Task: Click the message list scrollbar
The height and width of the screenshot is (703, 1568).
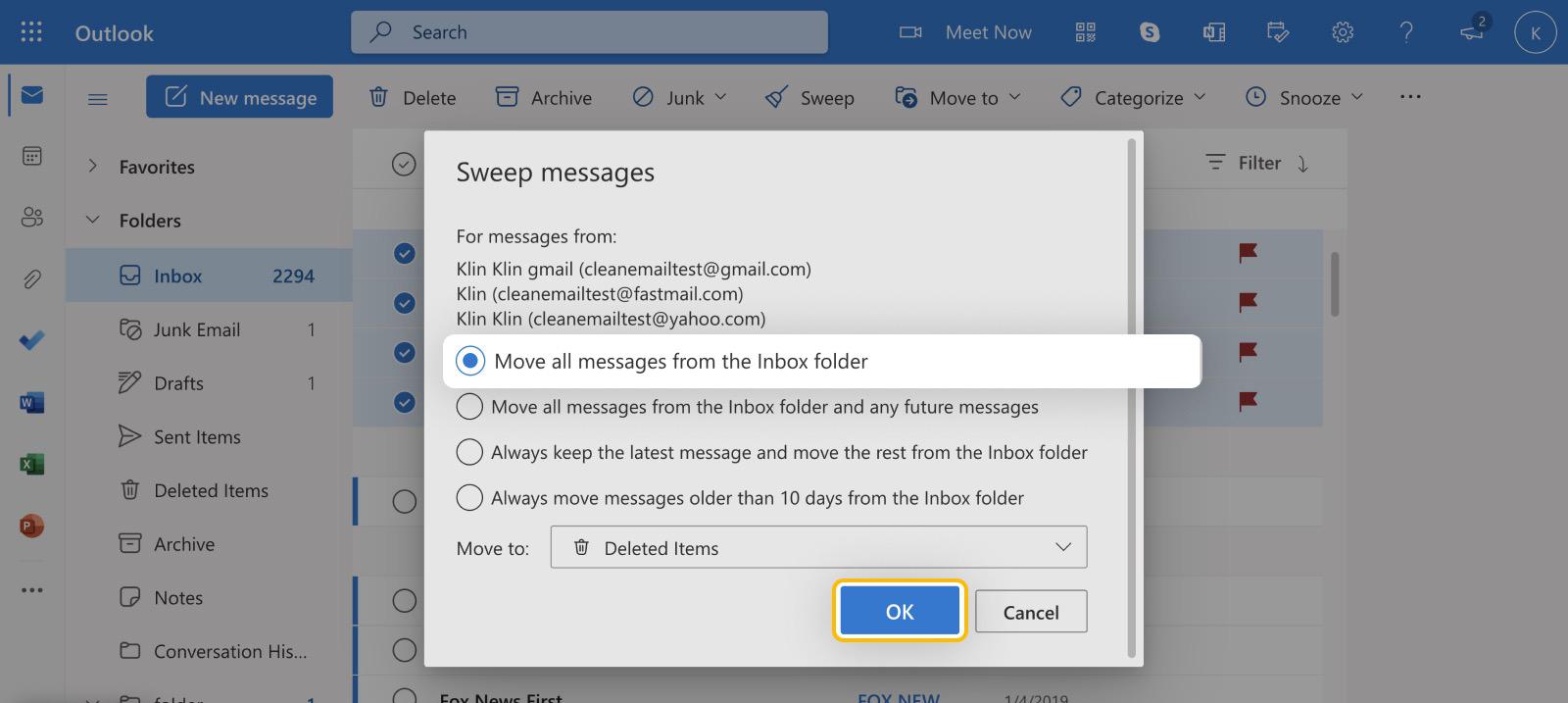Action: 1335,284
